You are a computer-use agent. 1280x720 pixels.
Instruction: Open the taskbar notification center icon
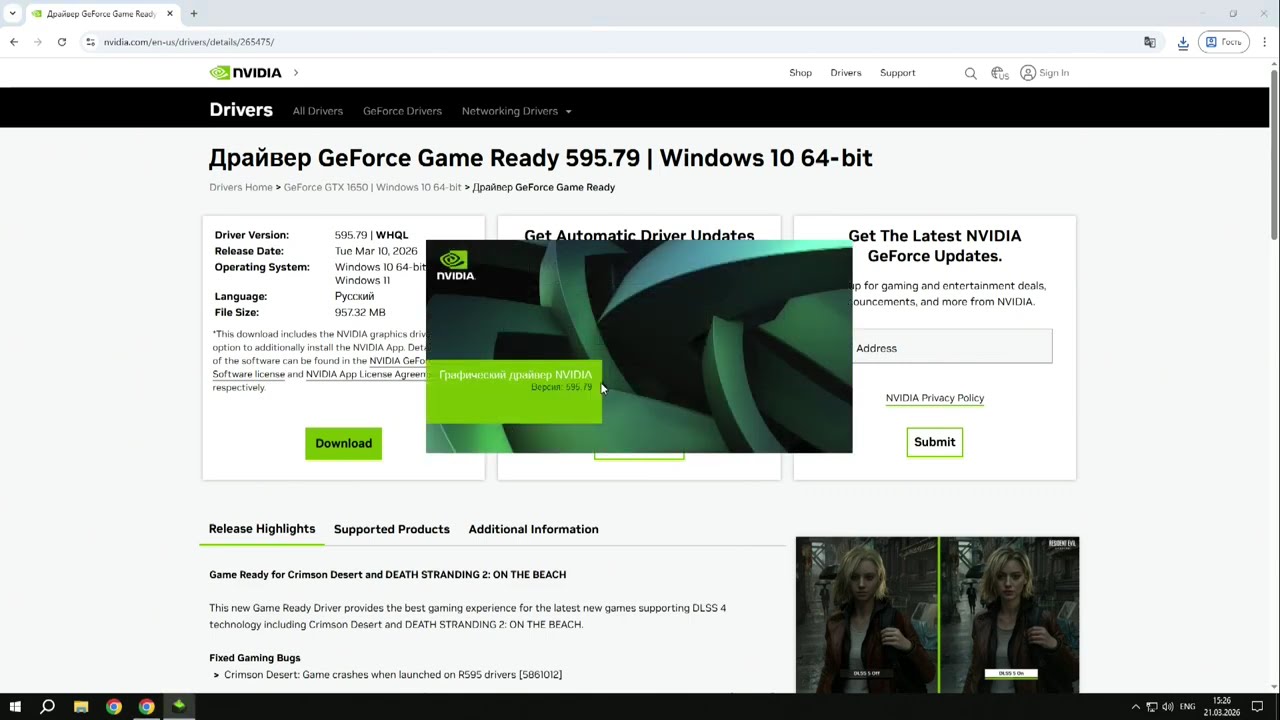pos(1257,707)
